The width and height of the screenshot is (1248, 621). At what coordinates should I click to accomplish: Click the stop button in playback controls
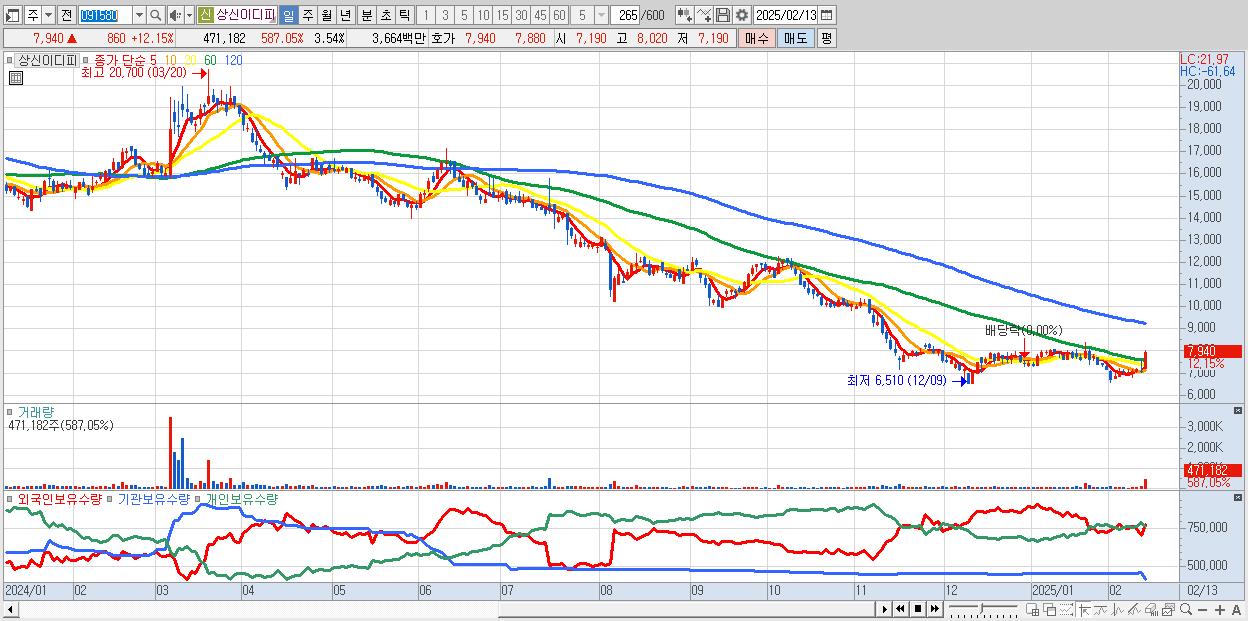[x=918, y=608]
